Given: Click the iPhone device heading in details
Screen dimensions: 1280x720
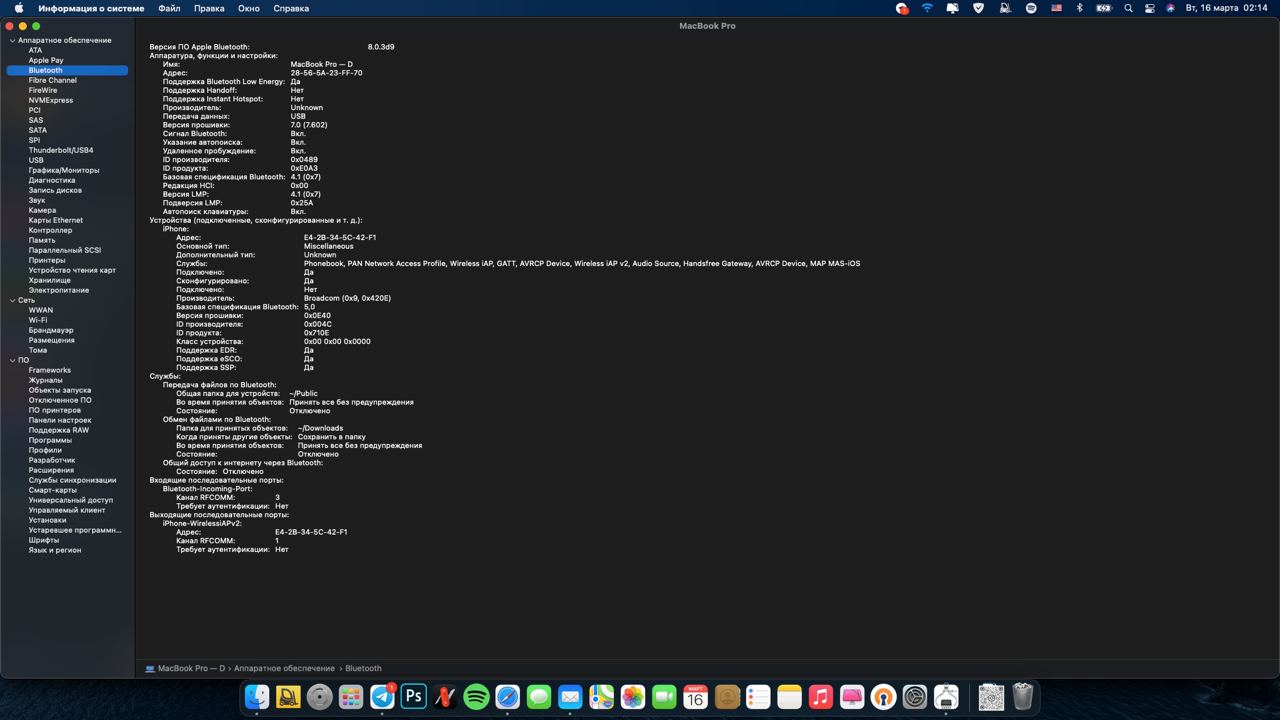Looking at the screenshot, I should [x=175, y=229].
